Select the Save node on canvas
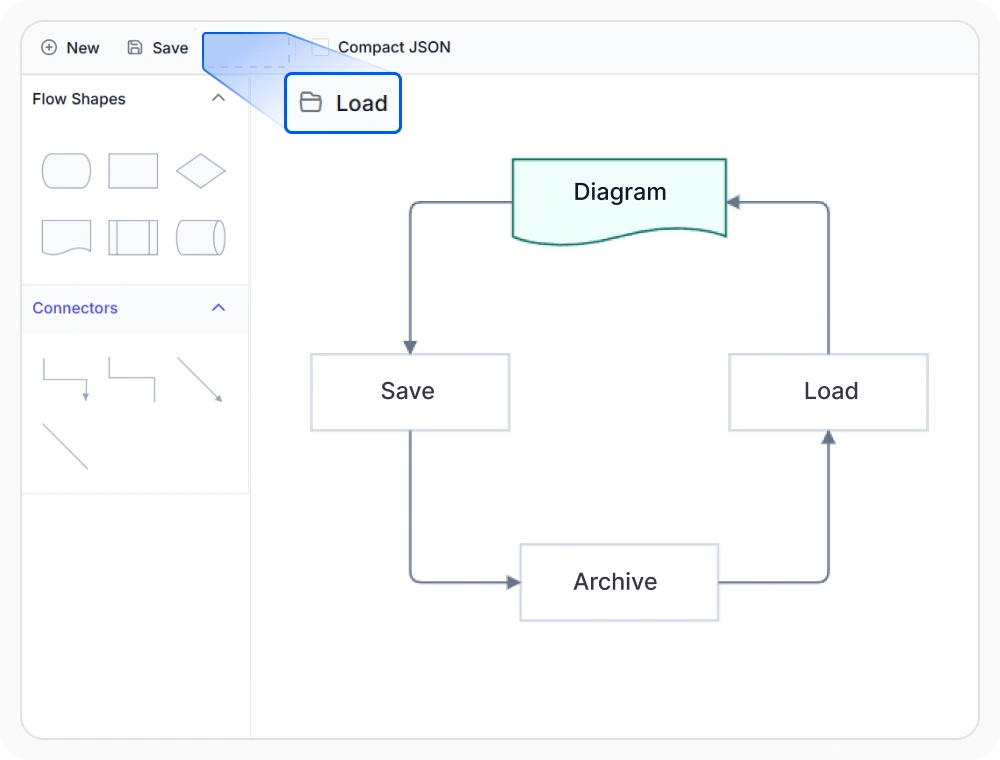This screenshot has width=1000, height=760. (410, 392)
